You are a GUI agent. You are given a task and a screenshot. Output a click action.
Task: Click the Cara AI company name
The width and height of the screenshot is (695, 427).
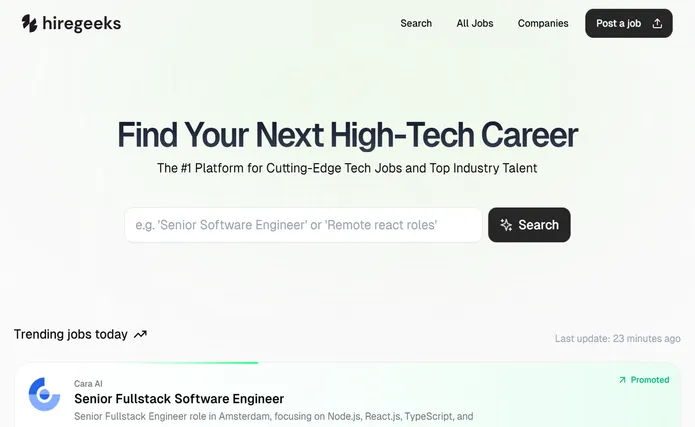[x=88, y=384]
